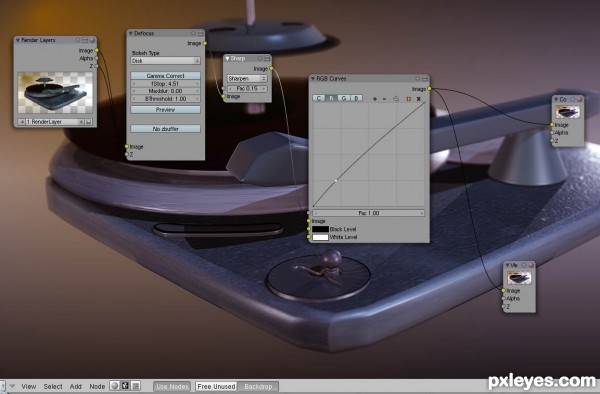Screen dimensions: 600x394
Task: Toggle clipping in the RGB Curves node
Action: (408, 99)
